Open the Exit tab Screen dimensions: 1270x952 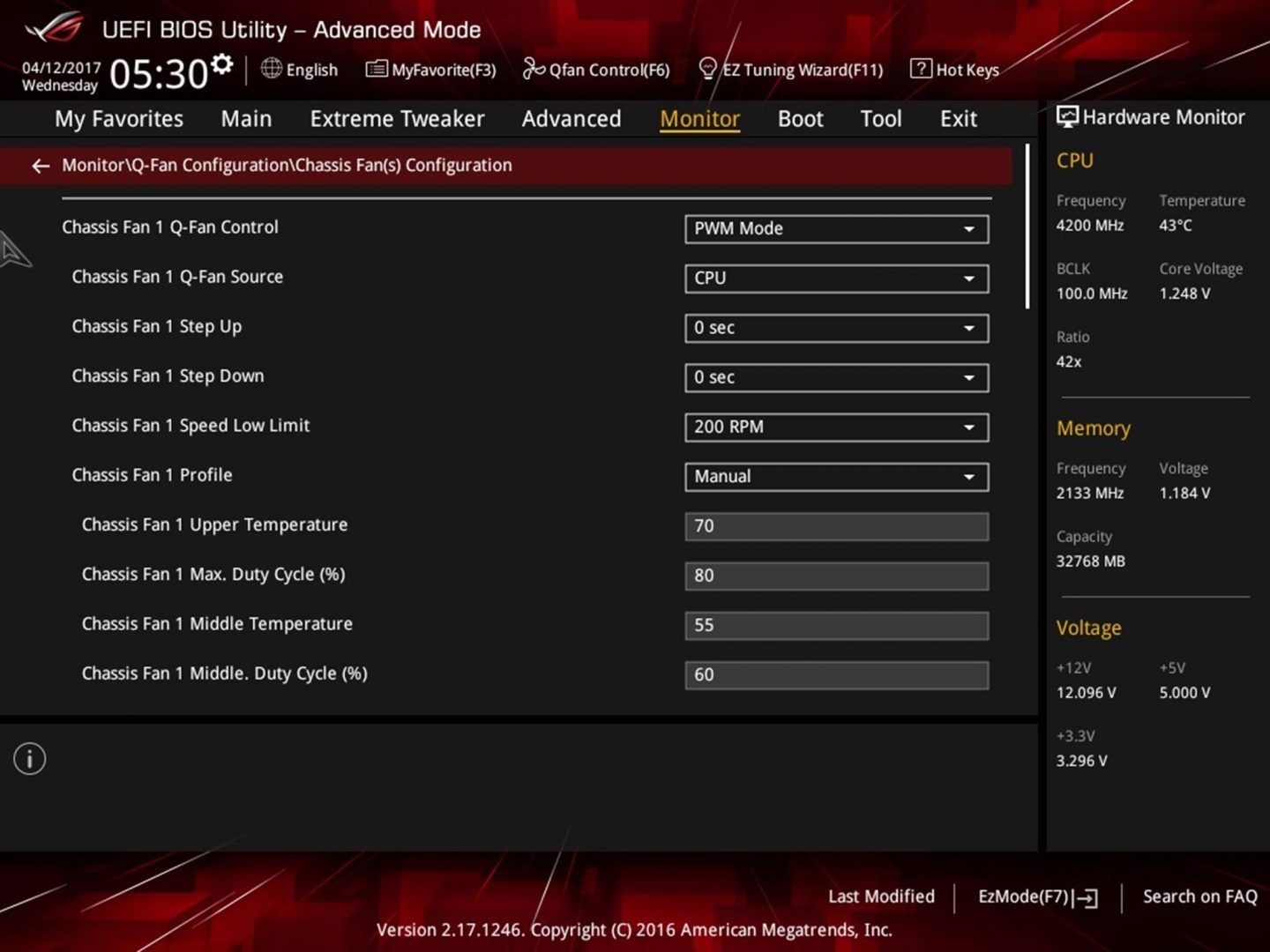[x=959, y=119]
